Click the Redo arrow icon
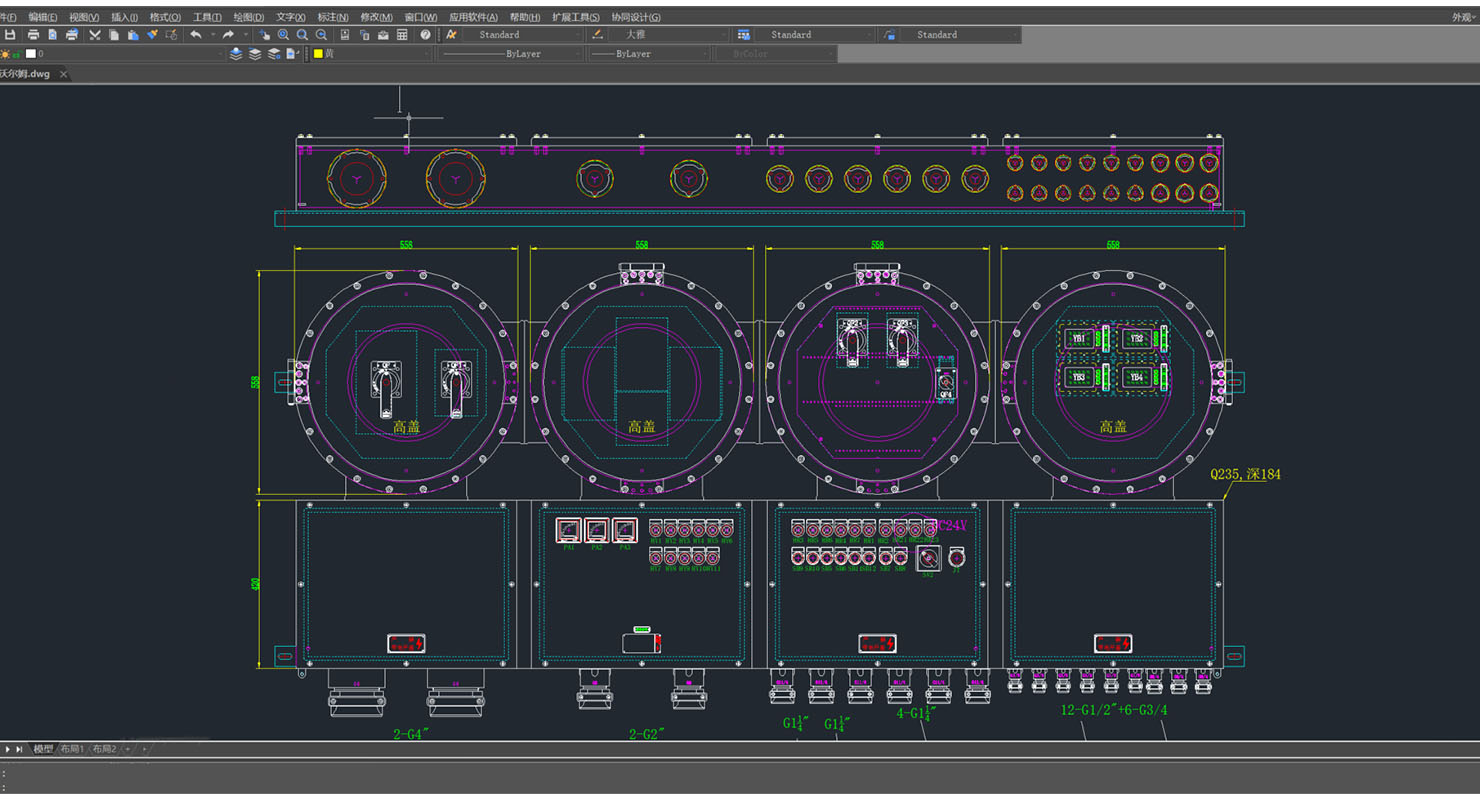Image resolution: width=1480 pixels, height=800 pixels. [x=228, y=35]
